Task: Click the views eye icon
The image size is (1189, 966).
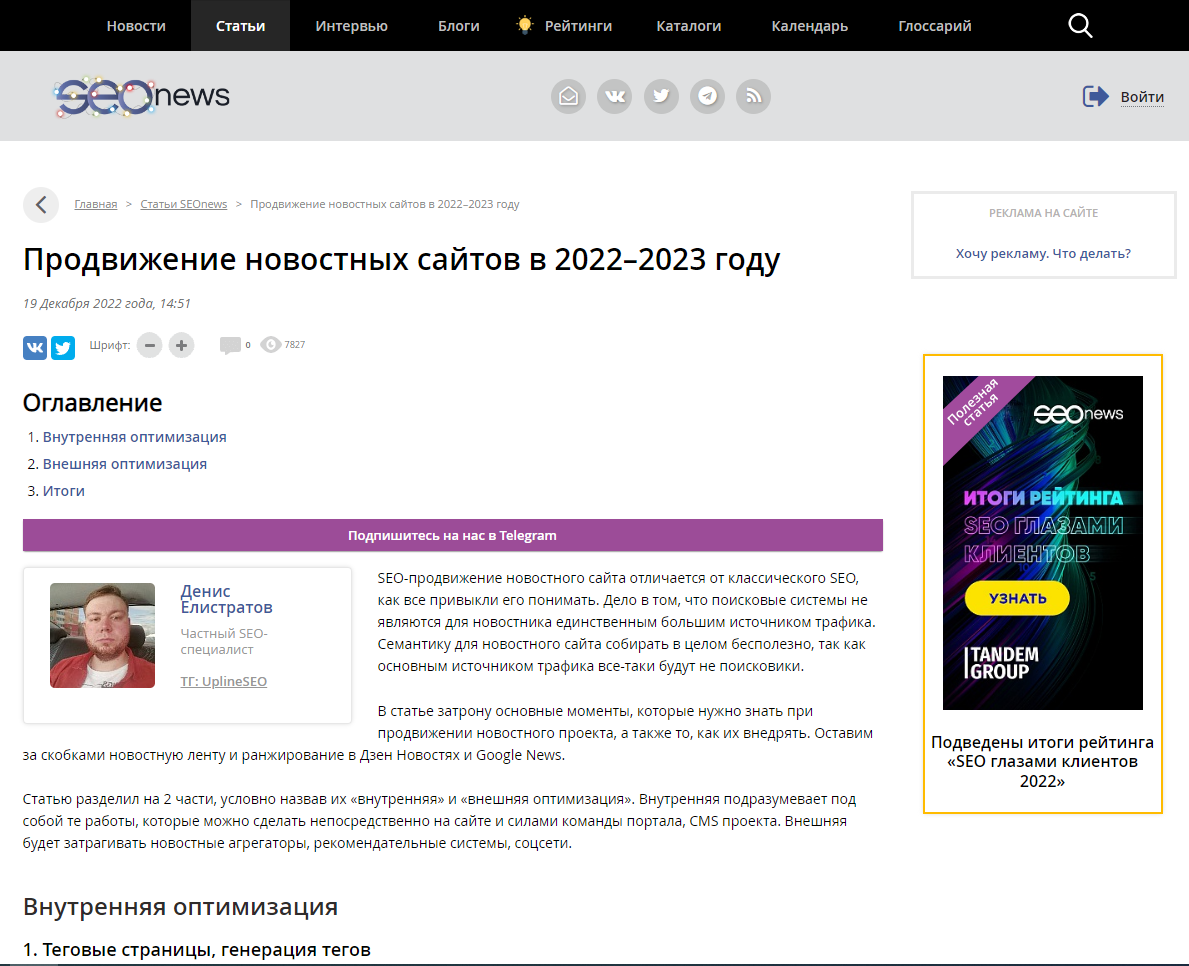Action: tap(270, 344)
